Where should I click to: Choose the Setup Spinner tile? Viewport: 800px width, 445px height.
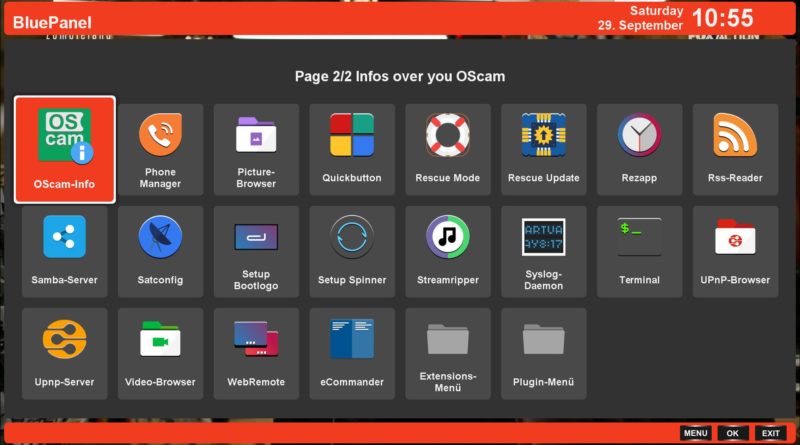point(352,251)
